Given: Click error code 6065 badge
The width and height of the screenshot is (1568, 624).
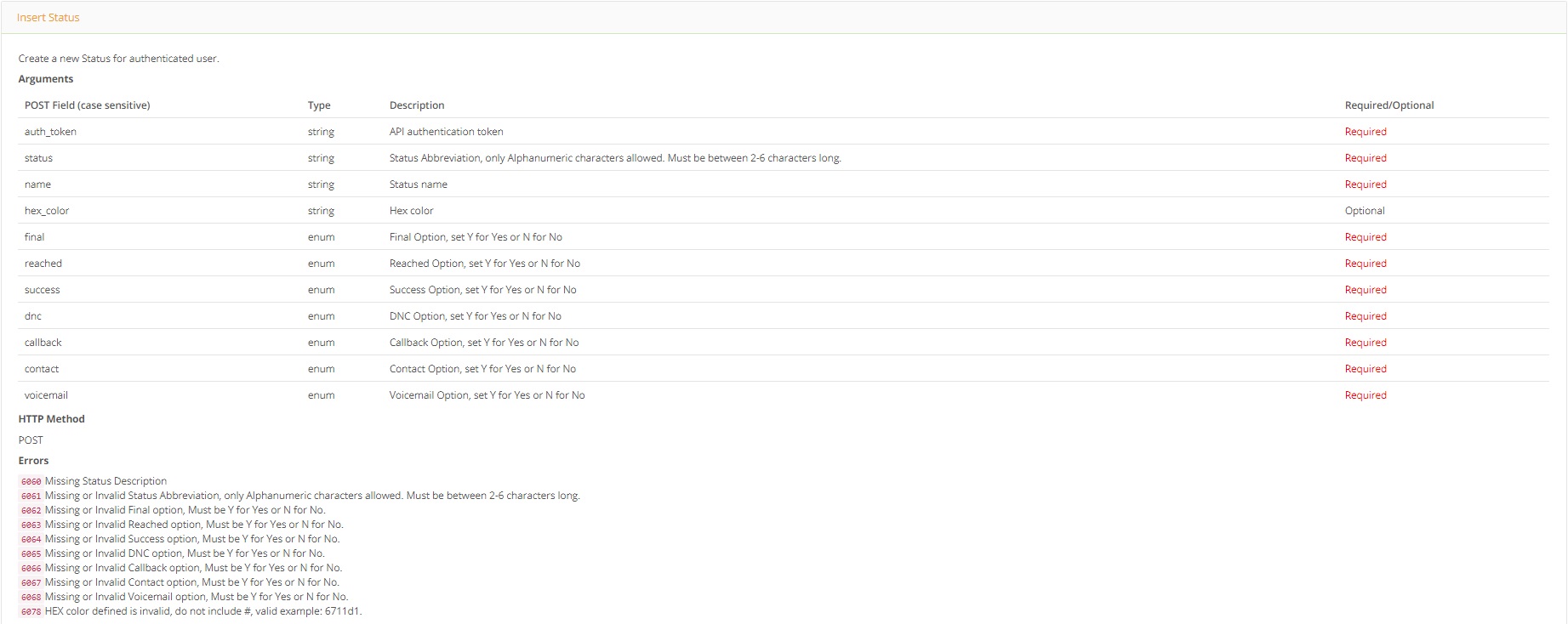Looking at the screenshot, I should tap(31, 554).
